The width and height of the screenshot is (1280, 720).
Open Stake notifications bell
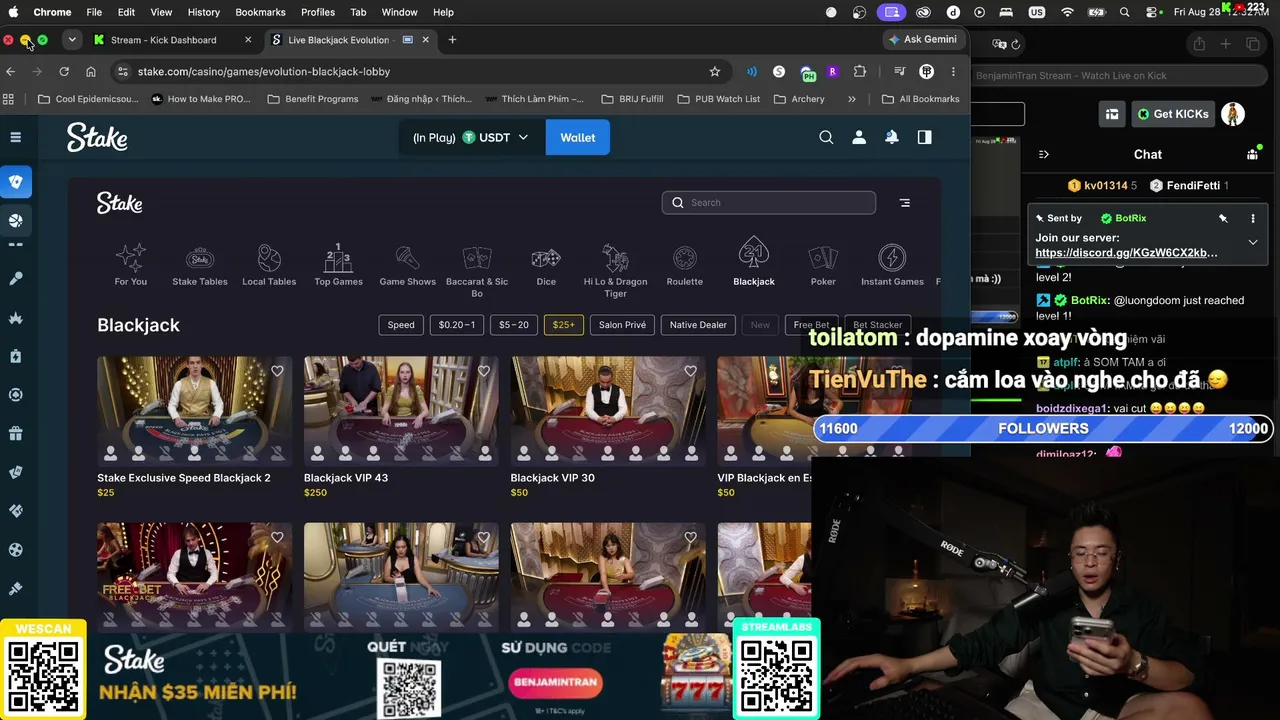click(x=892, y=138)
